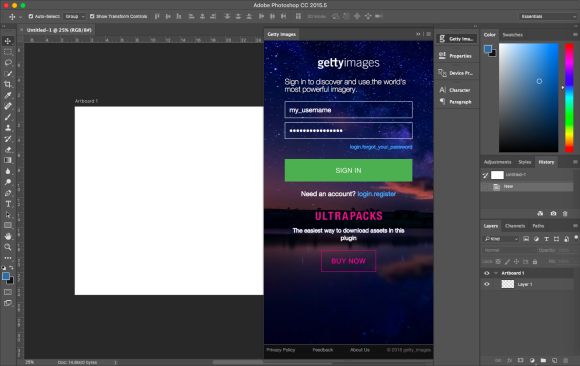Select the Lasso tool
This screenshot has width=580, height=366.
pos(8,63)
